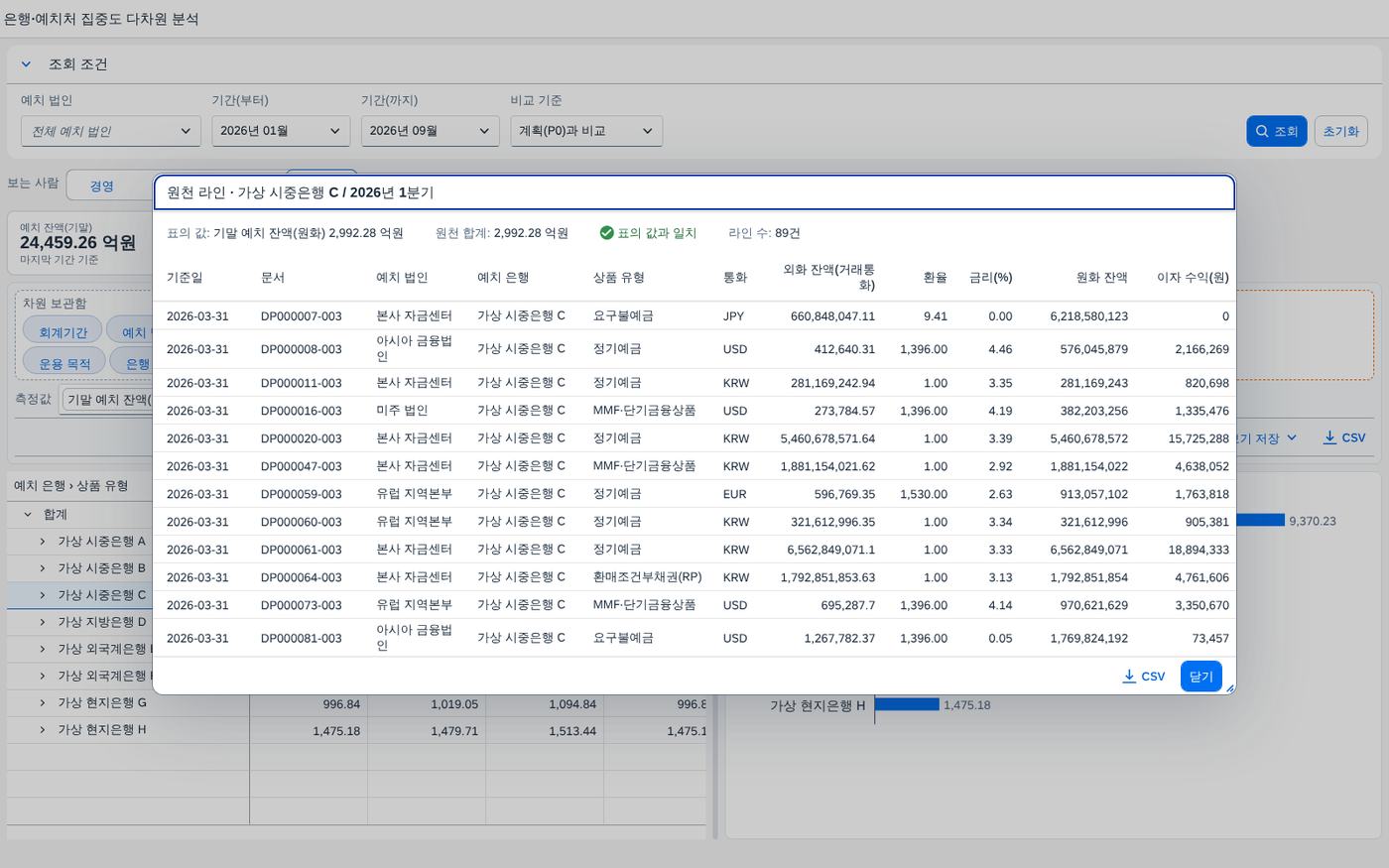Screen dimensions: 1389x868
Task: Click the 6,562,849,071 KRW balance cell
Action: point(1088,550)
